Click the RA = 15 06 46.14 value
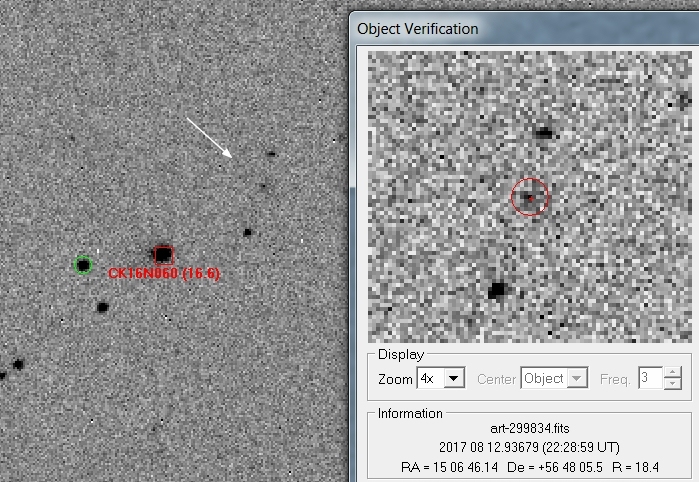The width and height of the screenshot is (699, 482). click(x=449, y=467)
